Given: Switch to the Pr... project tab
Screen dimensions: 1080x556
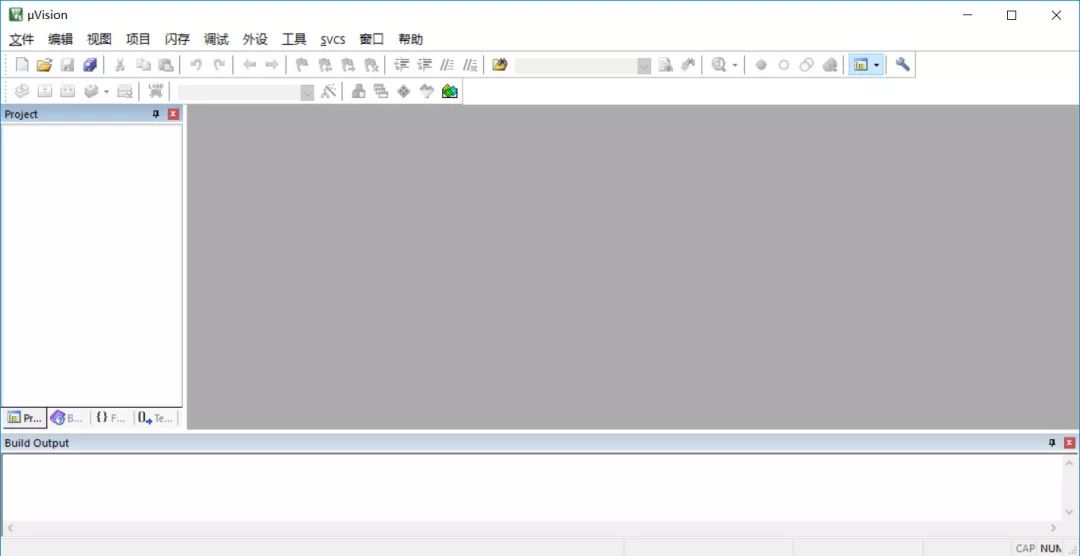Looking at the screenshot, I should click(x=25, y=418).
